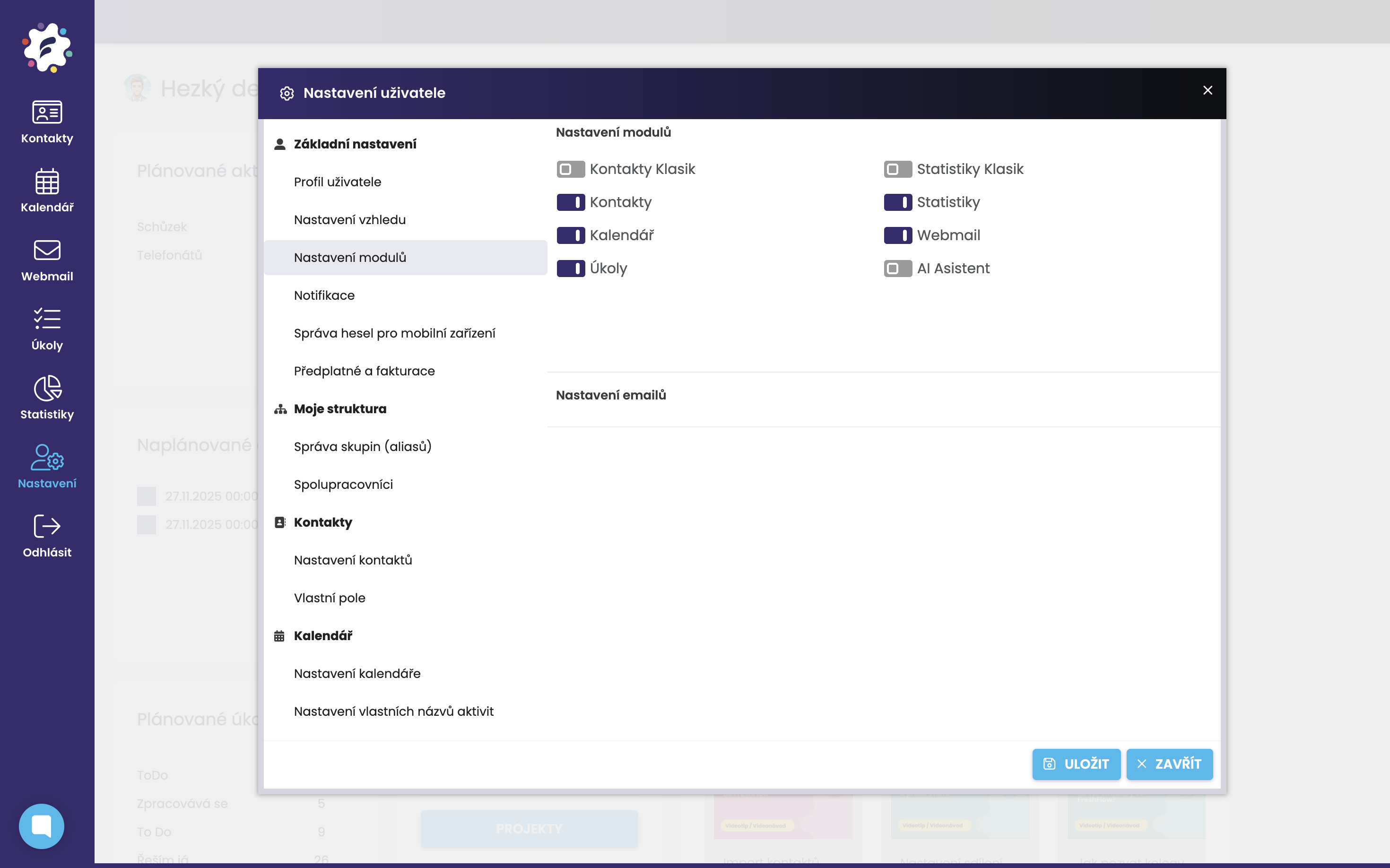Image resolution: width=1390 pixels, height=868 pixels.
Task: Collapse the Základní nastavení group
Action: coord(355,144)
